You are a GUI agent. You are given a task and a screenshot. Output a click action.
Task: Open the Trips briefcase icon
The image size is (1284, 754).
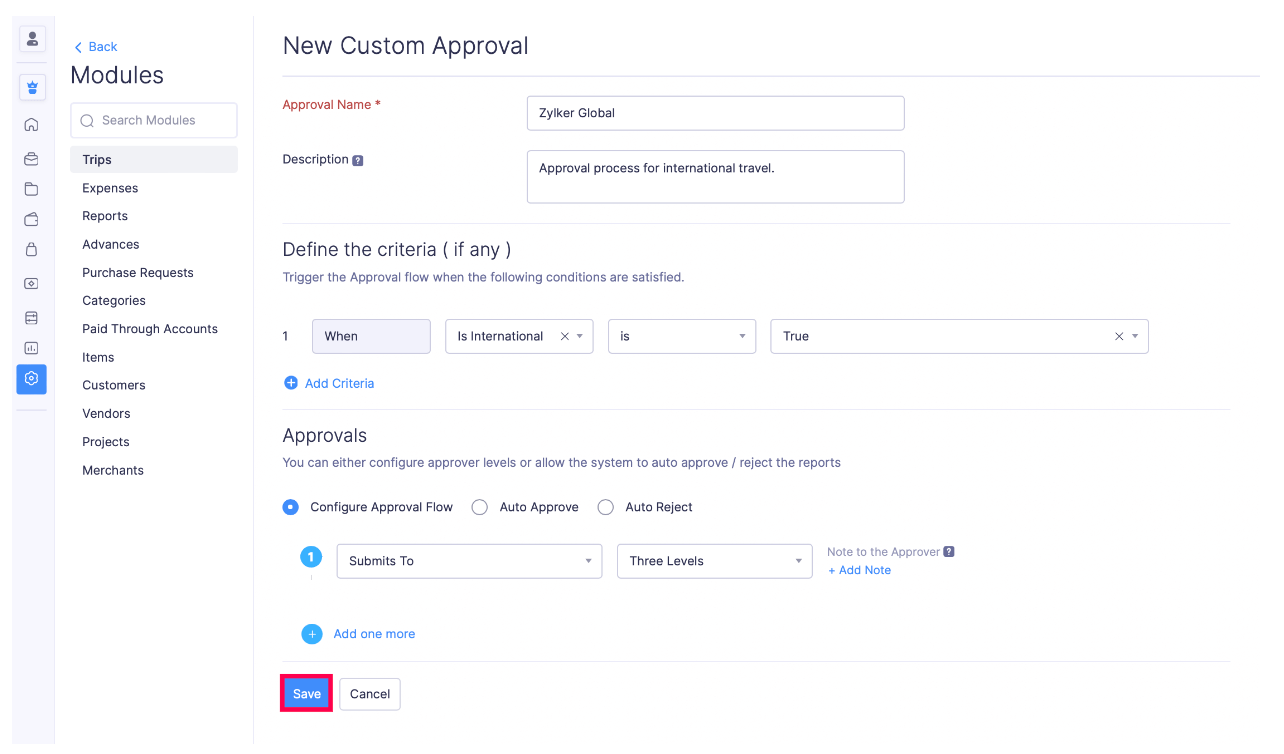coord(31,158)
